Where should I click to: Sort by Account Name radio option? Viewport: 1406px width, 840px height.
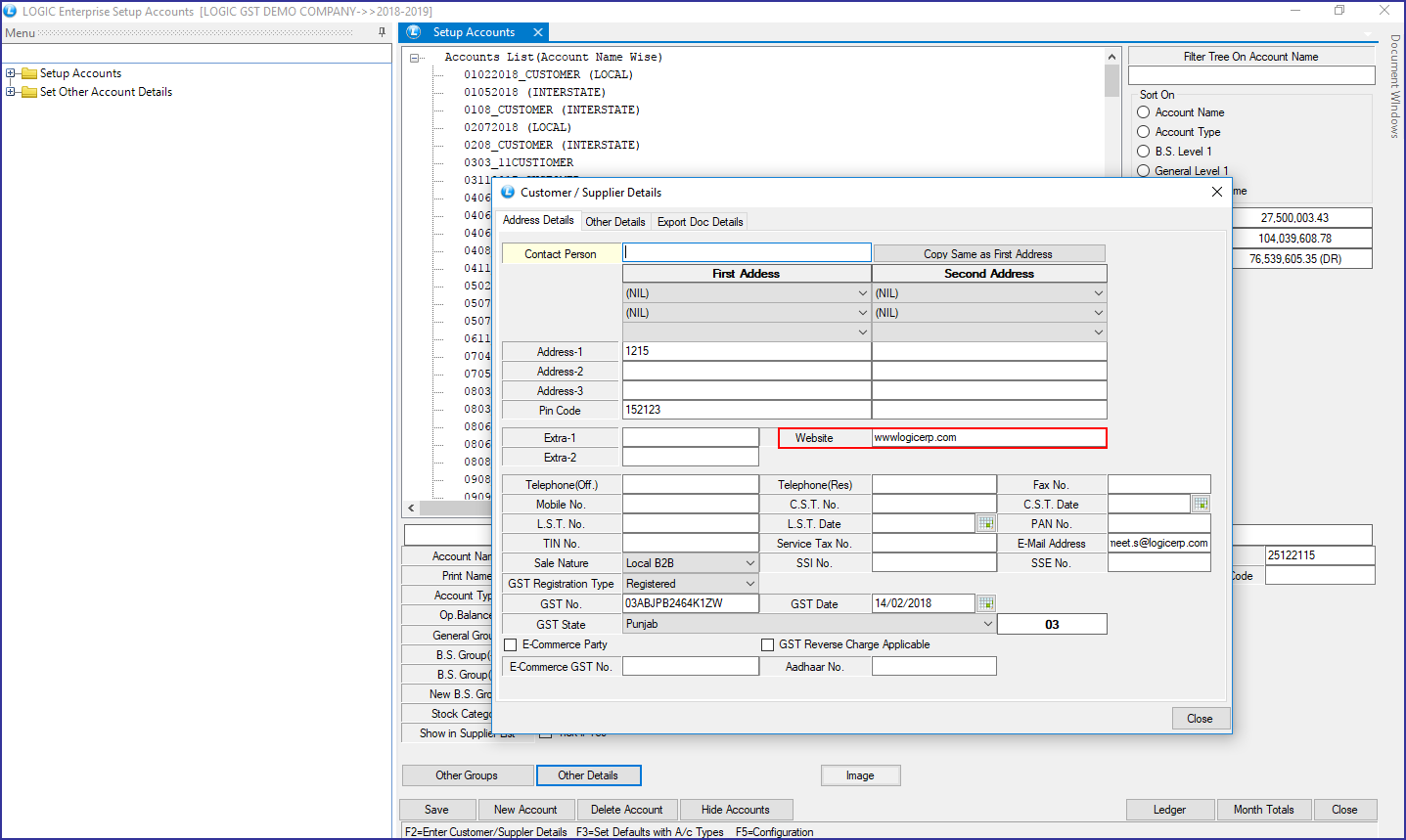coord(1143,112)
